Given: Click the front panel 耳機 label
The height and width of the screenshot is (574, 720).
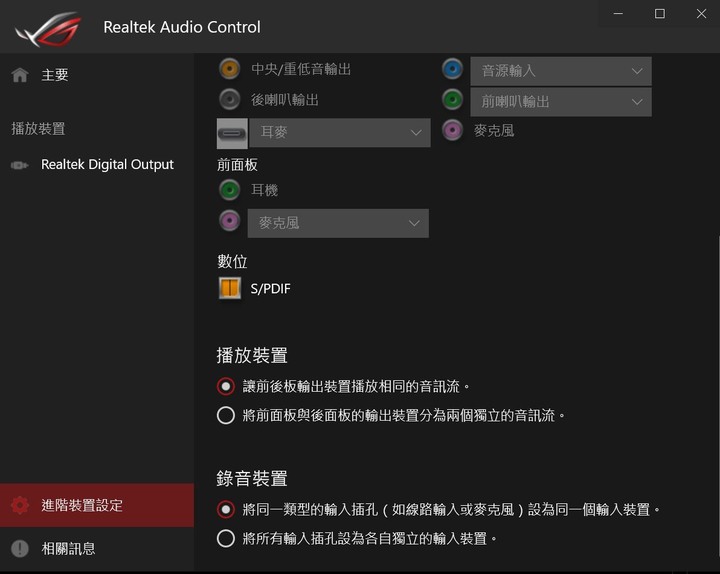Looking at the screenshot, I should [264, 190].
